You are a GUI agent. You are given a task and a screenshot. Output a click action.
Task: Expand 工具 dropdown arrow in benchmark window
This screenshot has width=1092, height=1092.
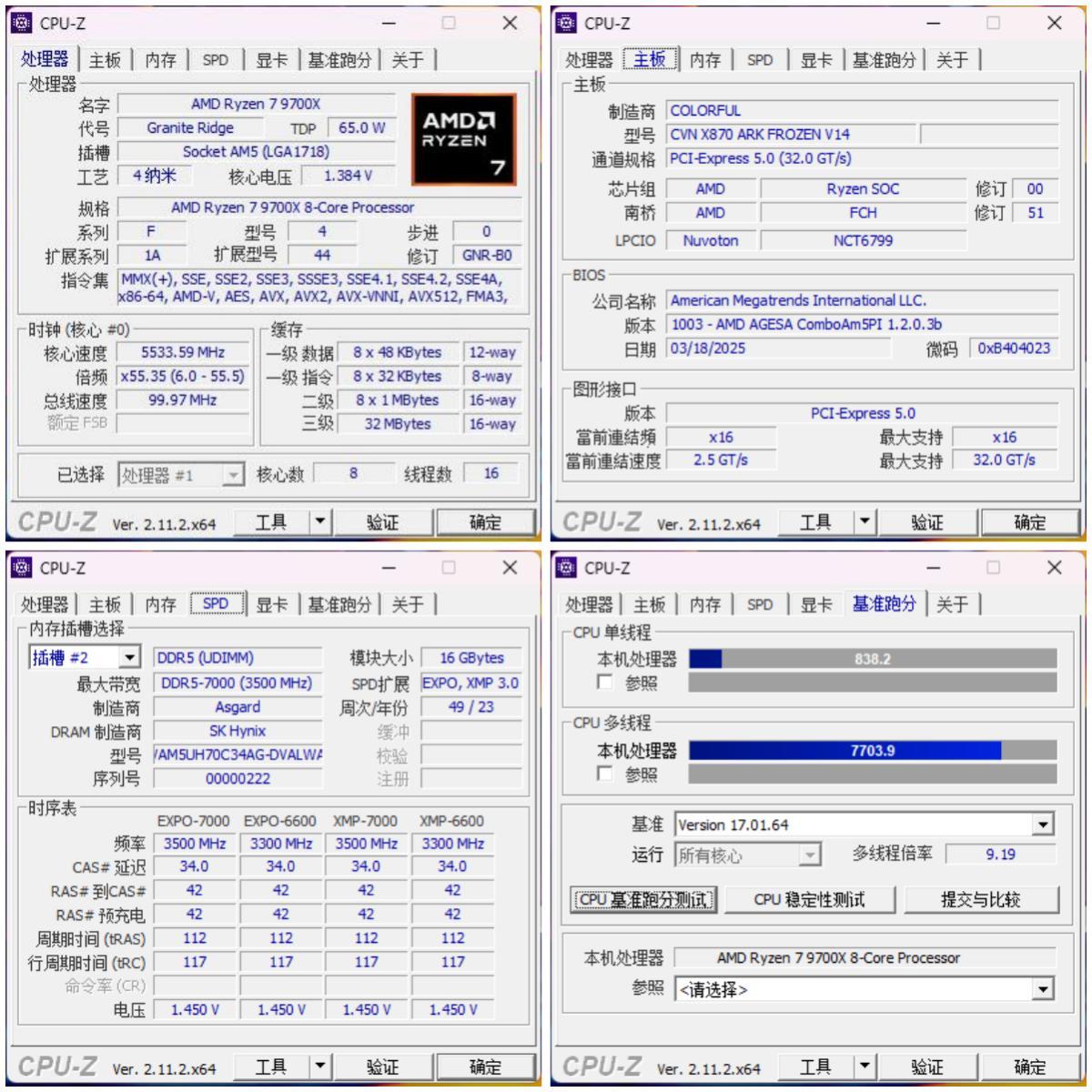coord(864,1066)
